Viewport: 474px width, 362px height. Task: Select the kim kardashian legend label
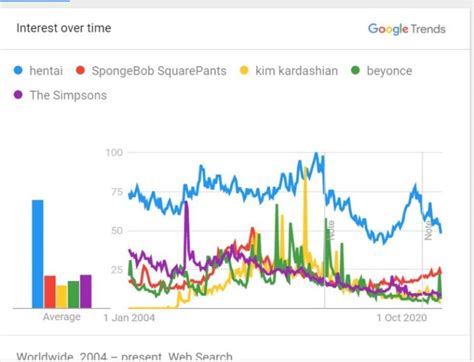[x=297, y=71]
